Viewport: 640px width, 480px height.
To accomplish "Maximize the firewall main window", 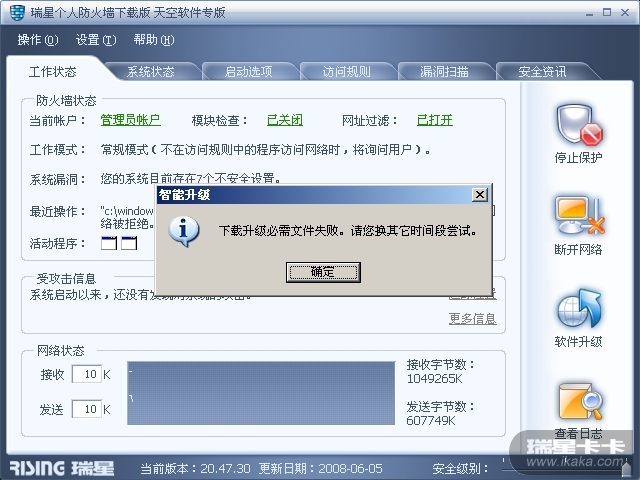I will [x=607, y=13].
